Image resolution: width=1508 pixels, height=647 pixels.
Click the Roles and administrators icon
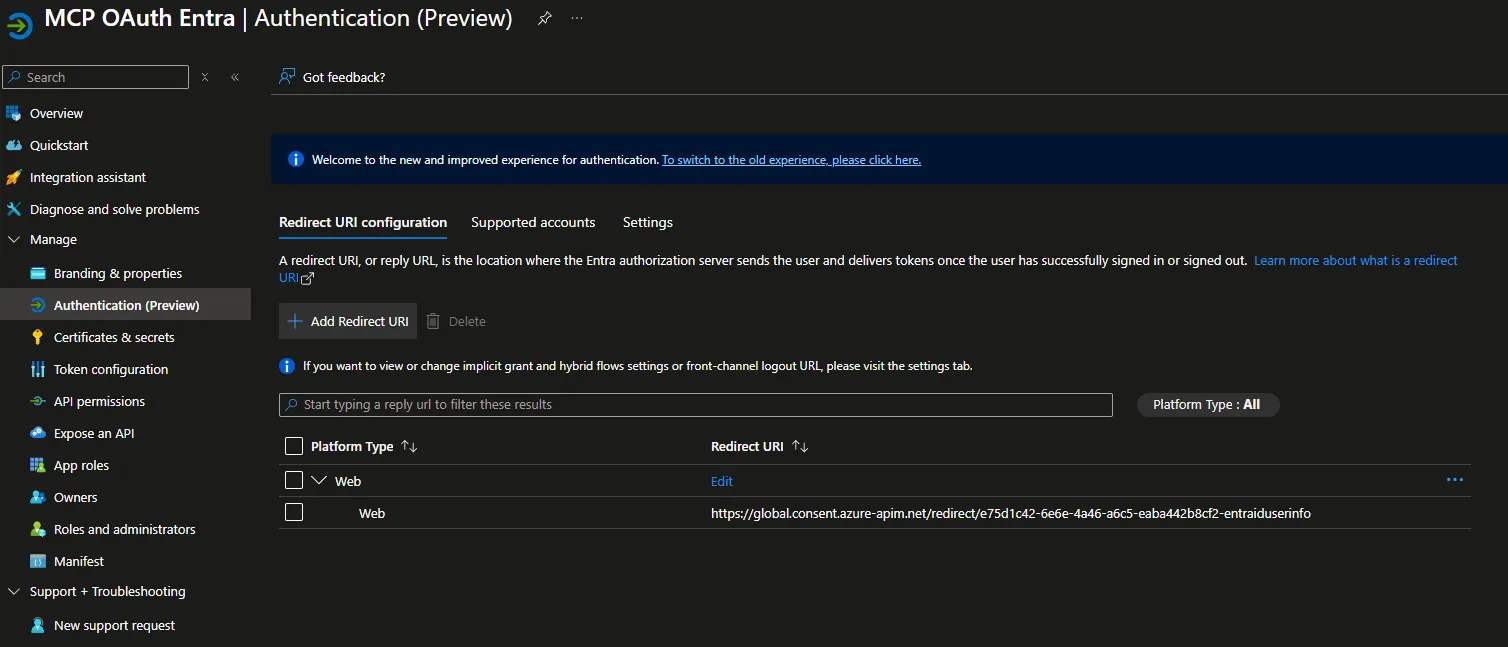(x=38, y=529)
